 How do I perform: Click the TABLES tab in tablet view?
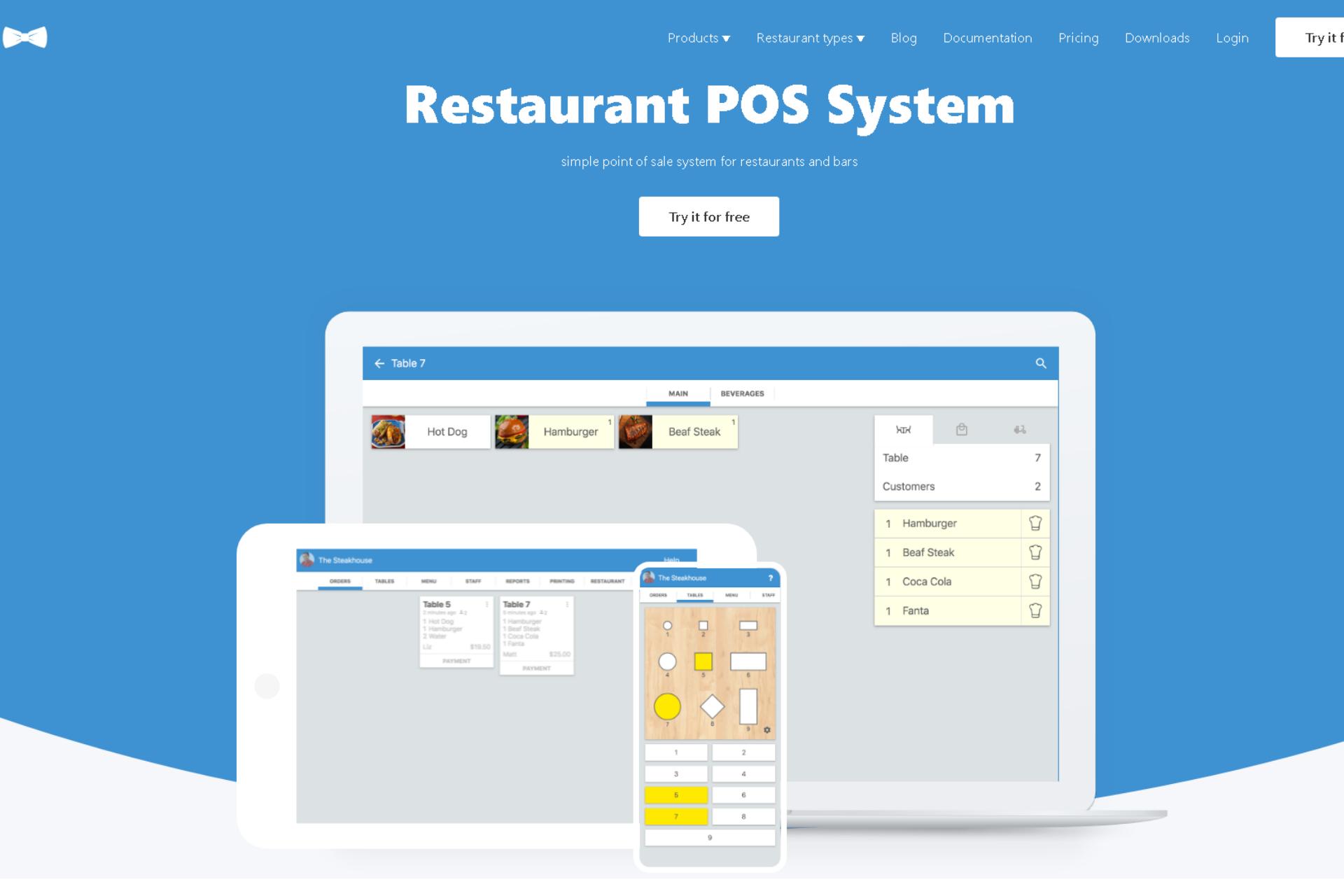click(x=384, y=580)
